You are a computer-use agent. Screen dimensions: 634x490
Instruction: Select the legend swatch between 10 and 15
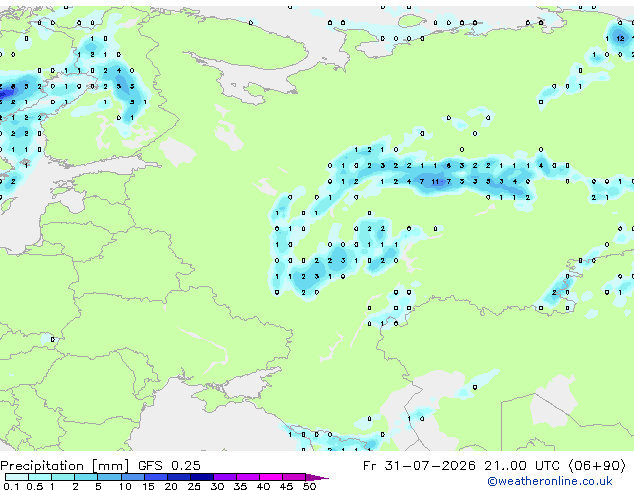coord(132,477)
